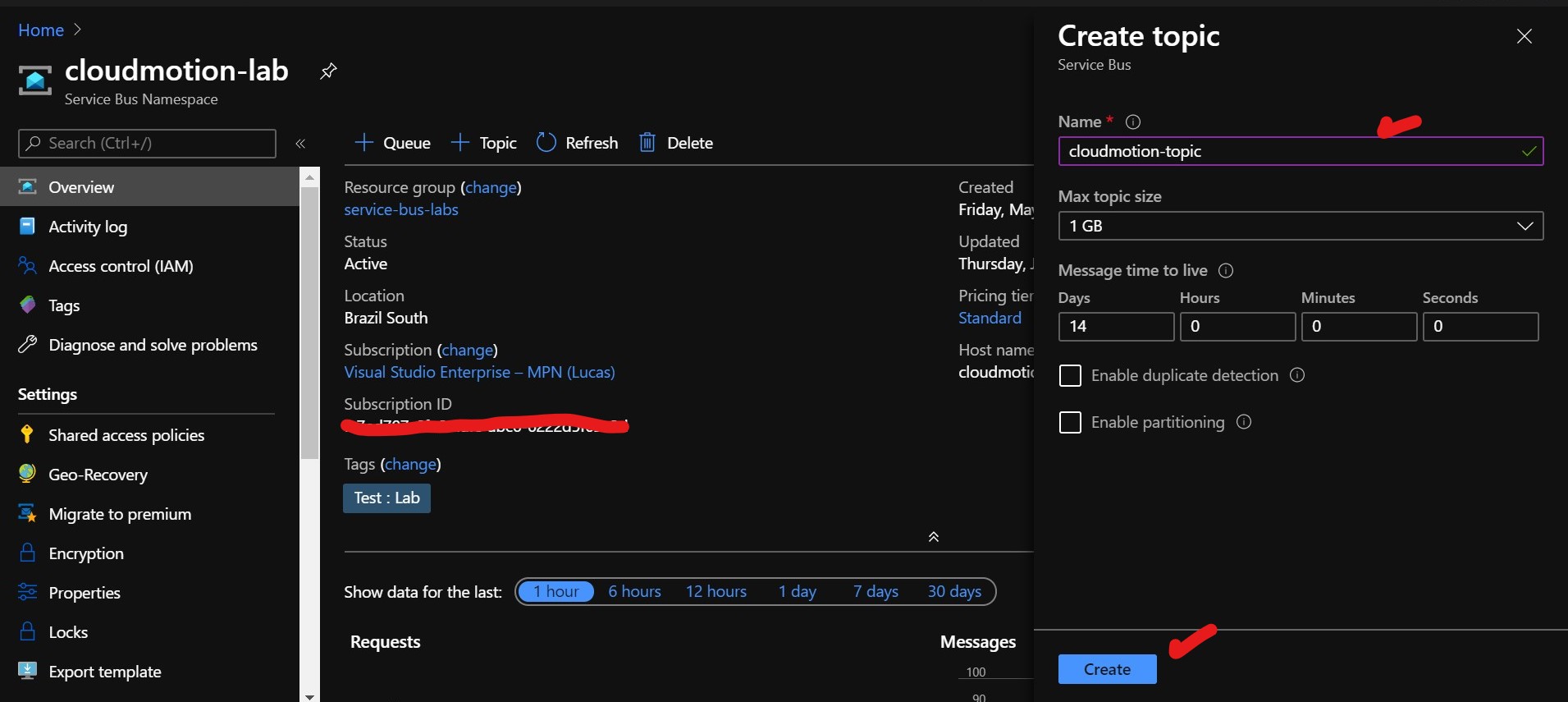This screenshot has width=1568, height=702.
Task: Show info tooltip next to Name label
Action: [x=1133, y=122]
